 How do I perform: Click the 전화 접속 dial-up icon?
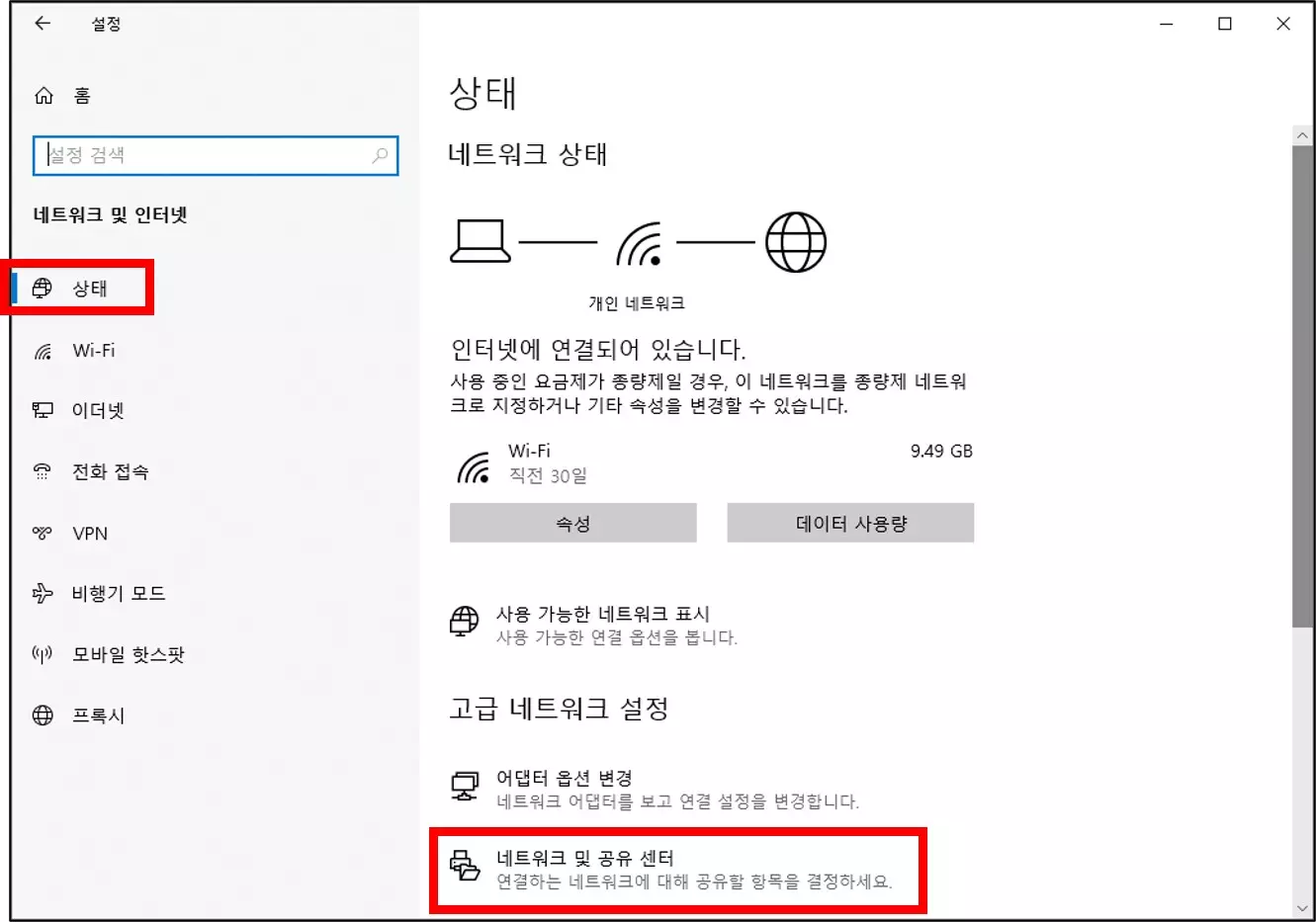[43, 471]
